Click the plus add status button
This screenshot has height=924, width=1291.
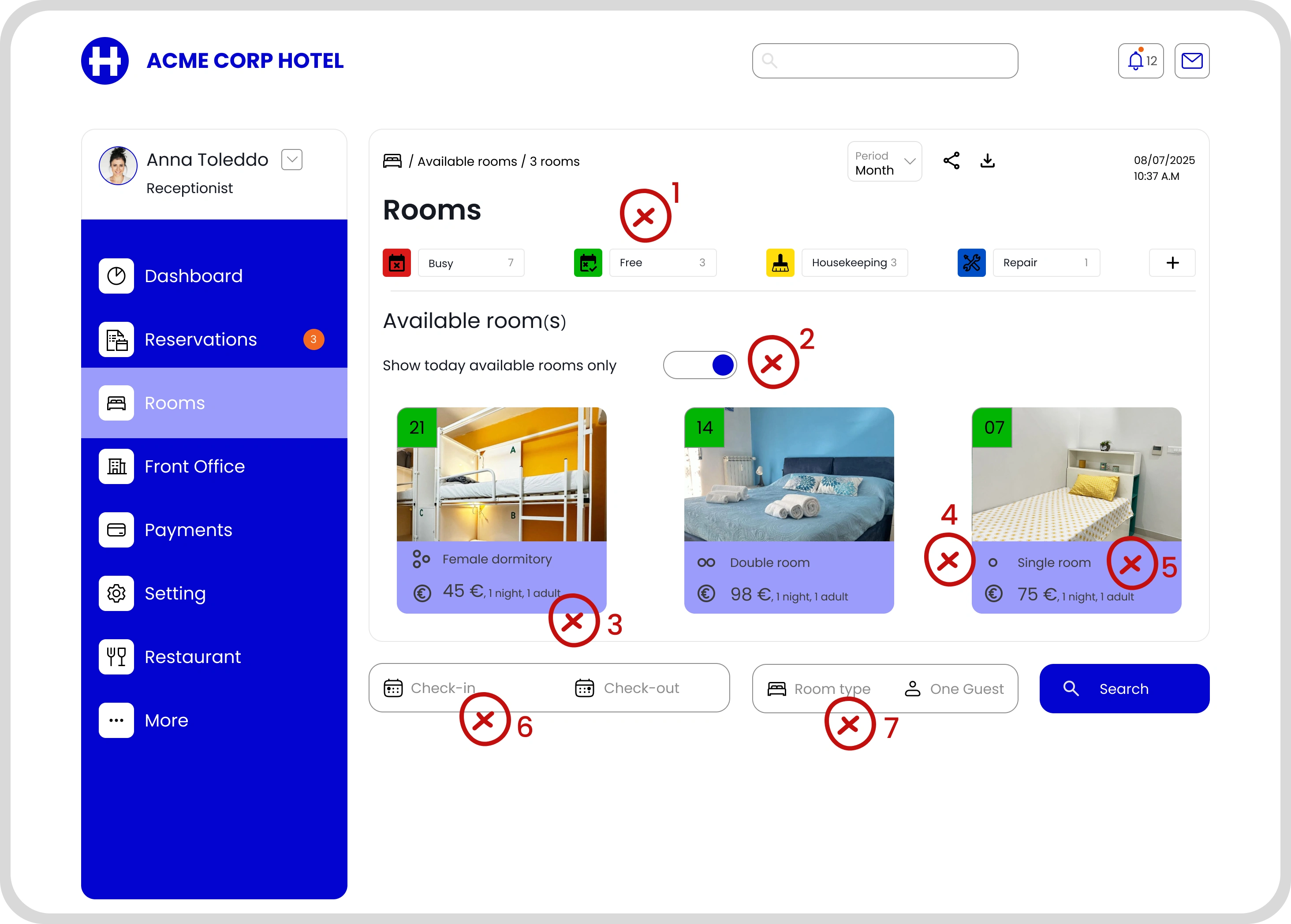point(1172,263)
